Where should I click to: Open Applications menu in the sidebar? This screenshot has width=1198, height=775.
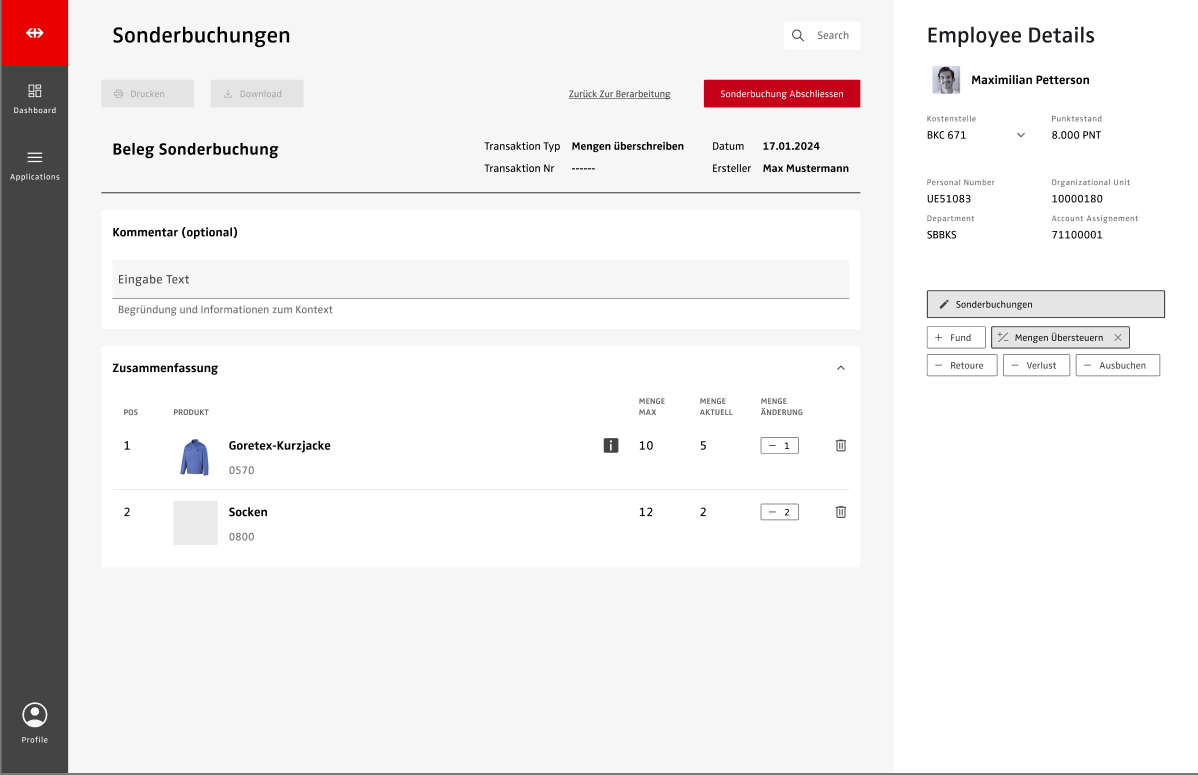[x=34, y=165]
